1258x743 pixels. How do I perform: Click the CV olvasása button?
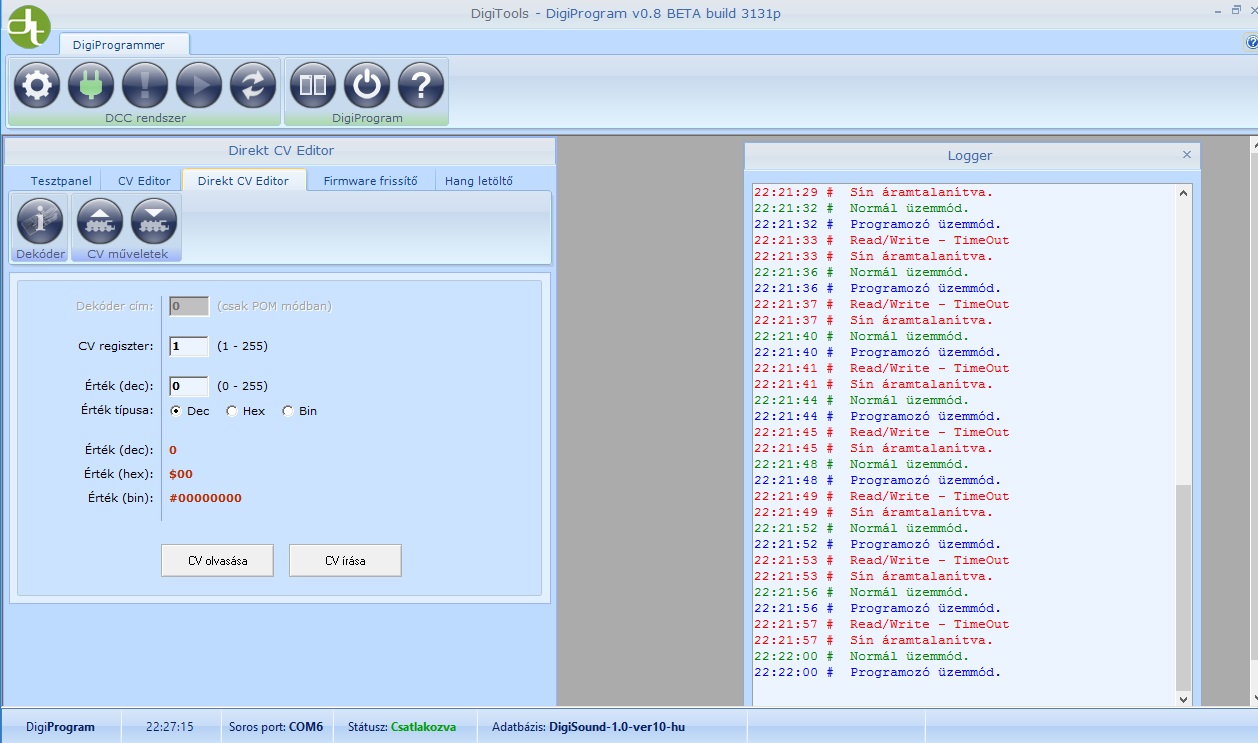click(x=218, y=561)
